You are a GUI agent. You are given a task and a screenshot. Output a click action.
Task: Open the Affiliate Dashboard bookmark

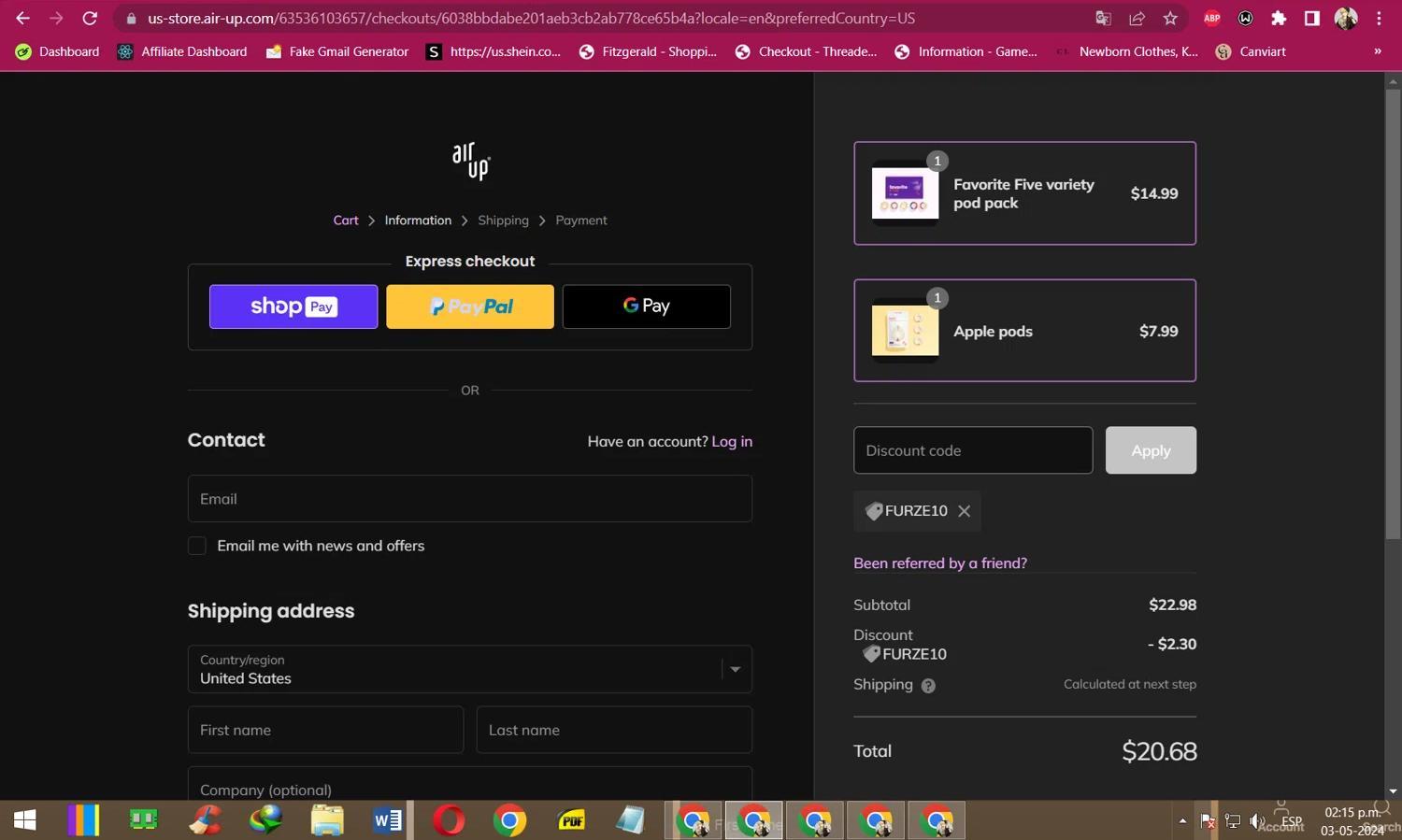[182, 51]
